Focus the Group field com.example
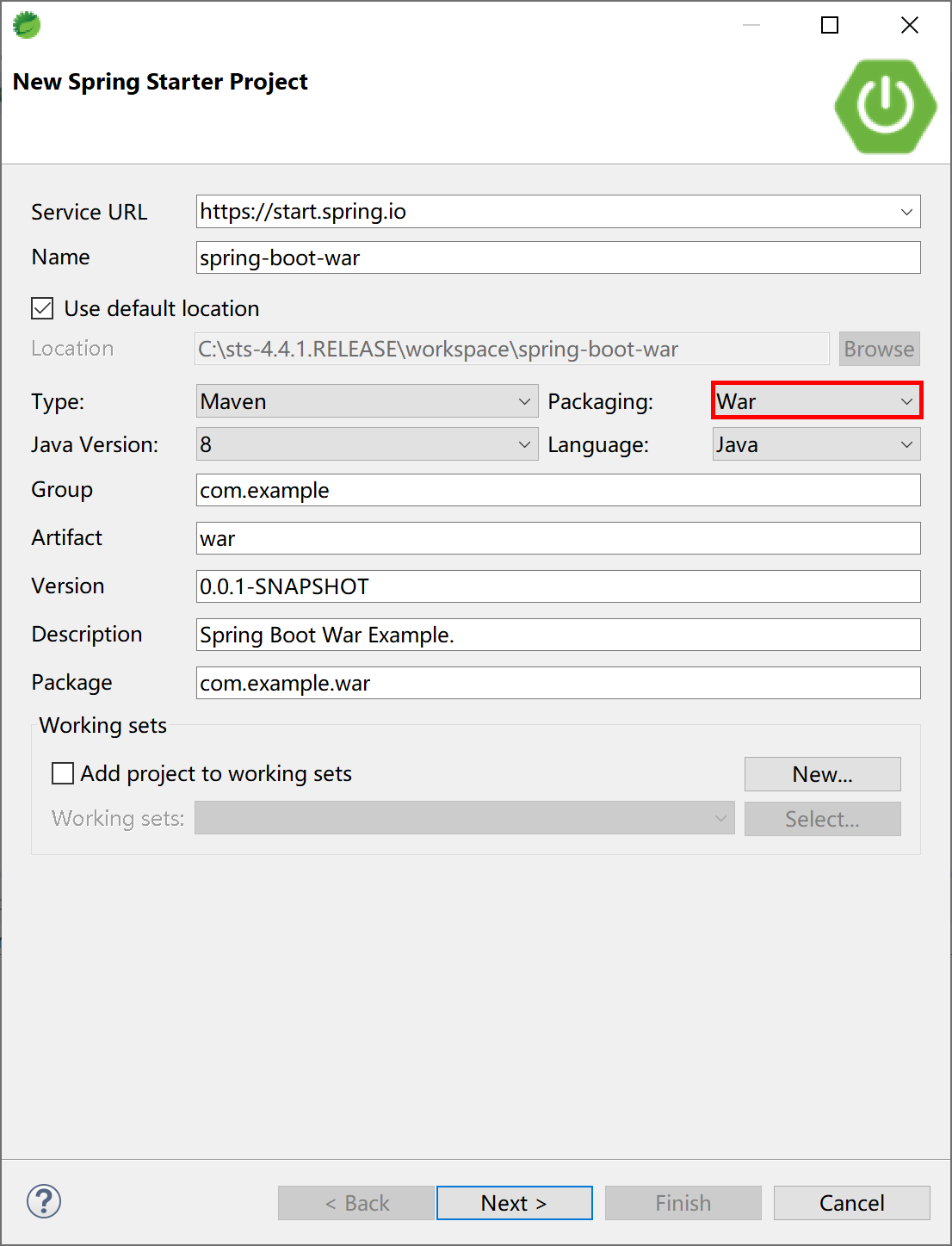The image size is (952, 1246). [558, 490]
